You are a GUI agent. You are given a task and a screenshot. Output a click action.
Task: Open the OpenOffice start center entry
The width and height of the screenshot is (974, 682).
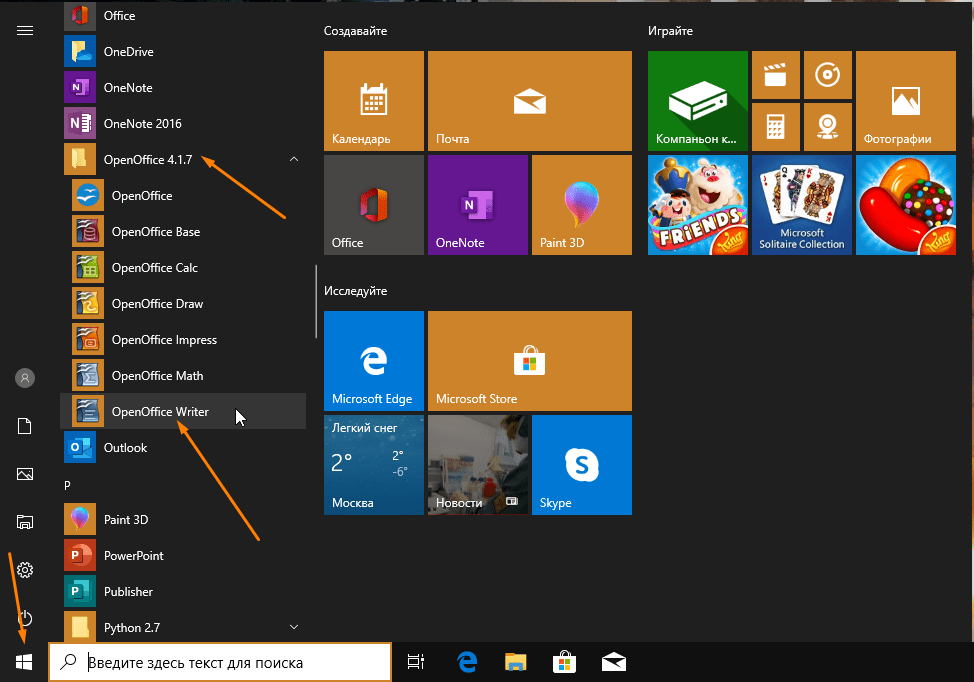[183, 196]
